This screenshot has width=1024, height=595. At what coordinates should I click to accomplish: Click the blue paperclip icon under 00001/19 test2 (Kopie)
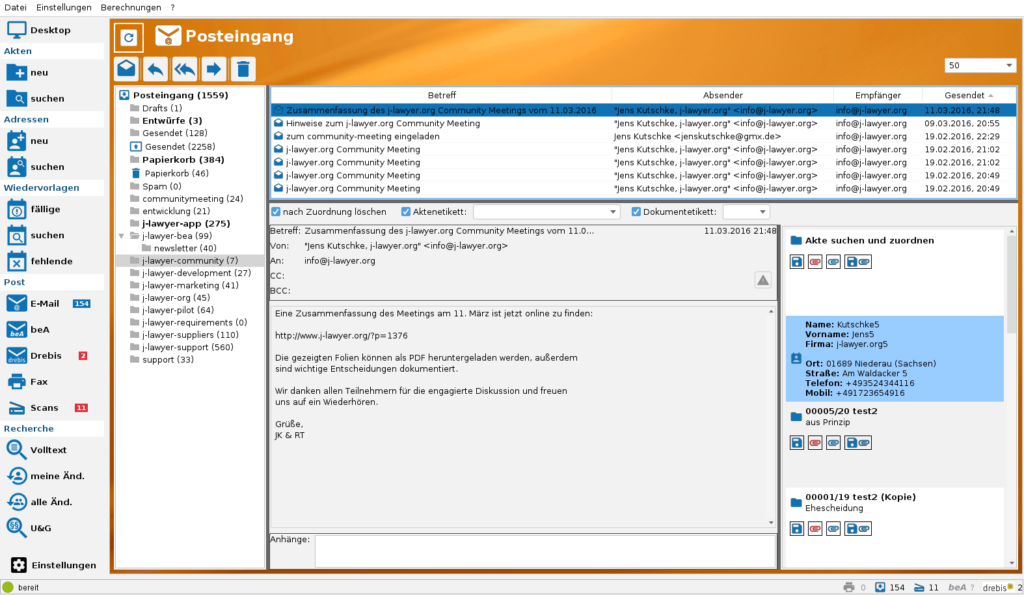(x=833, y=528)
